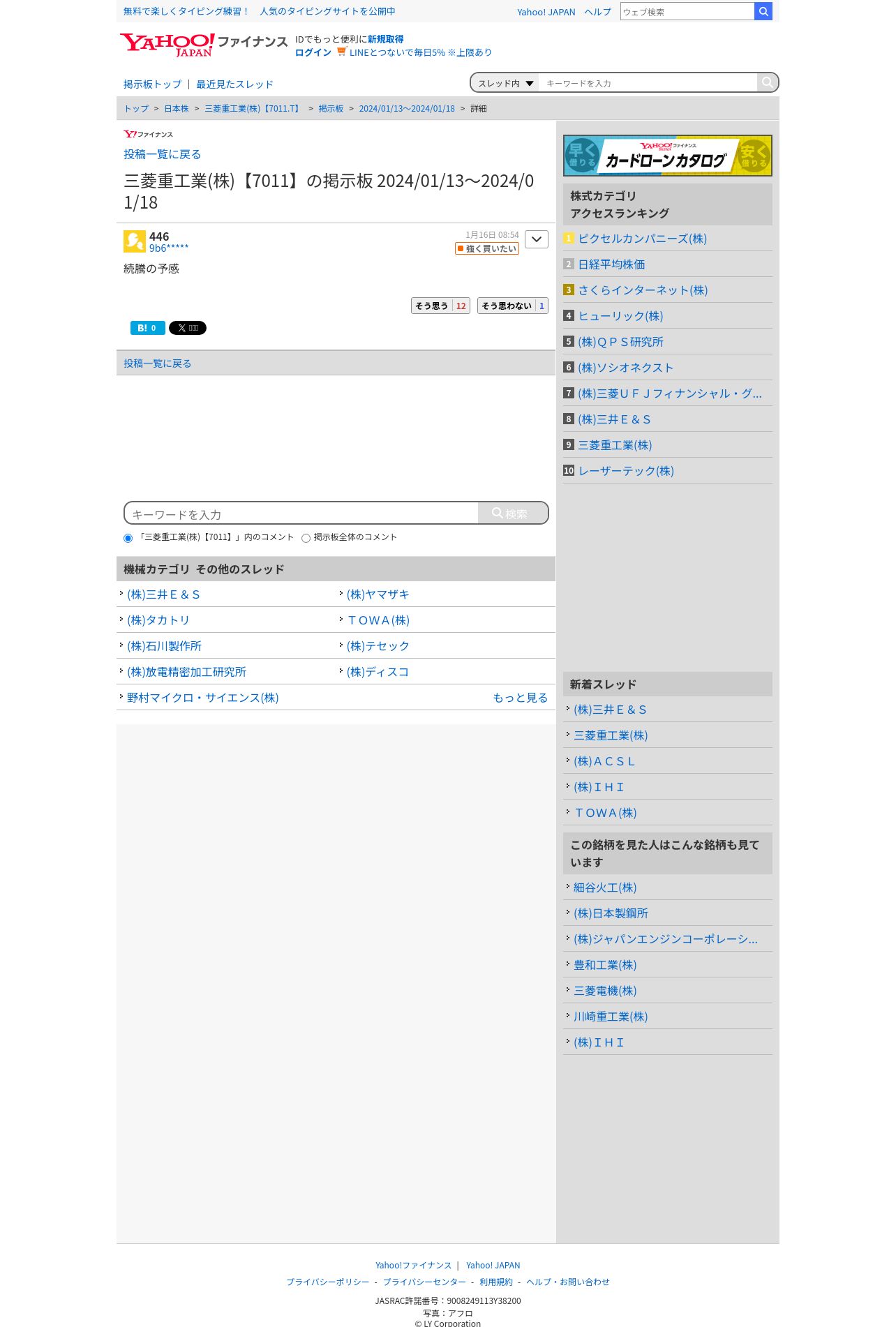The height and width of the screenshot is (1327, 896).
Task: Open (株)ACSL in 新着スレッド
Action: coord(604,761)
